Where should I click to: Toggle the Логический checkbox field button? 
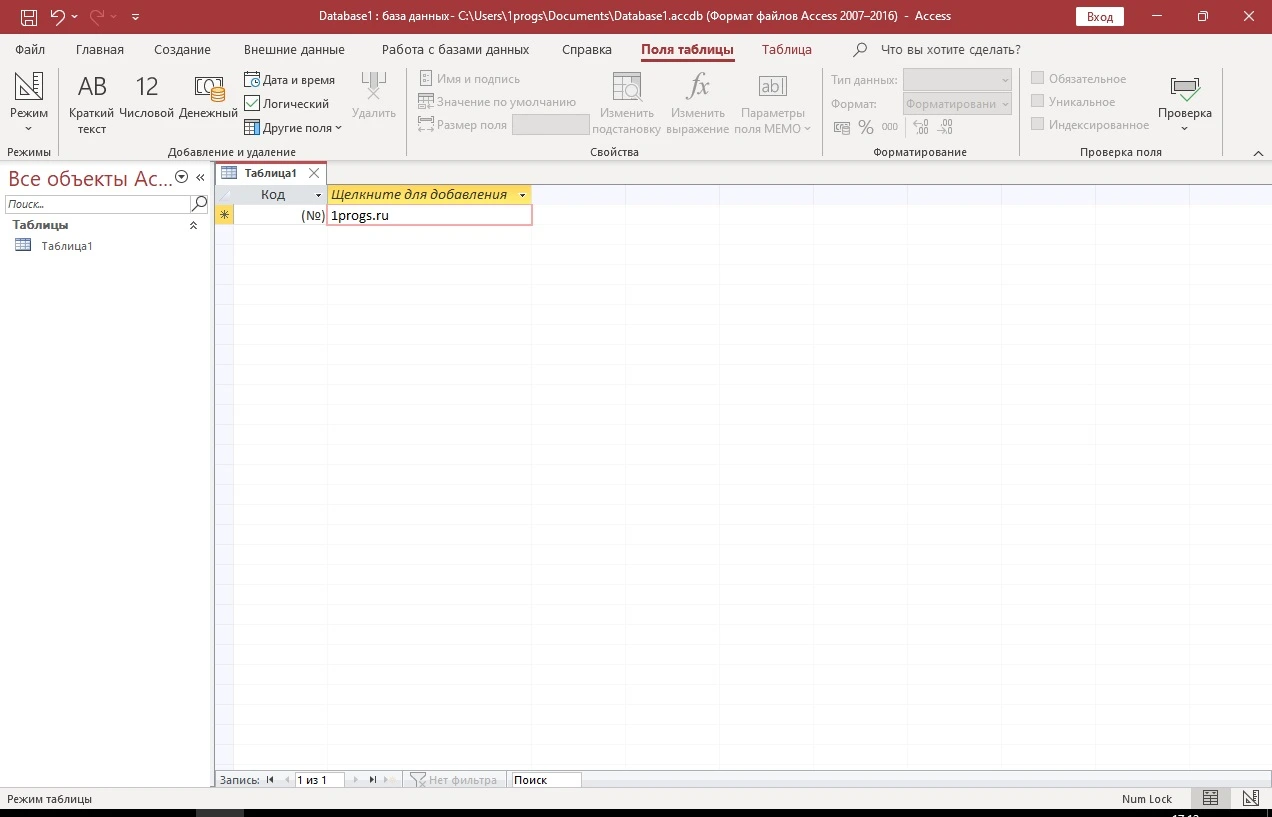pyautogui.click(x=287, y=104)
